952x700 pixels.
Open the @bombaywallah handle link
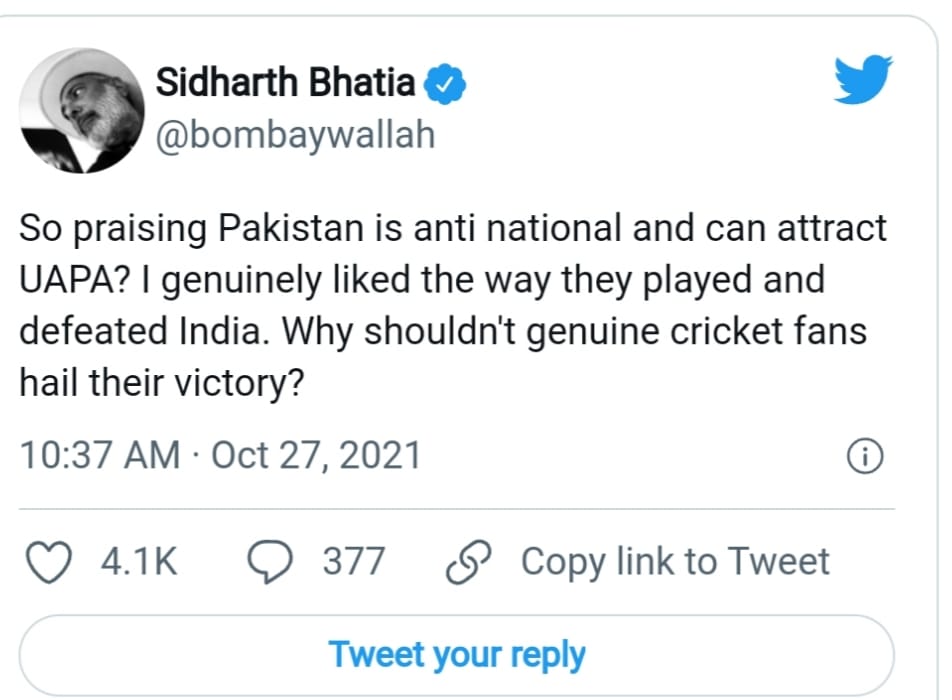(295, 133)
